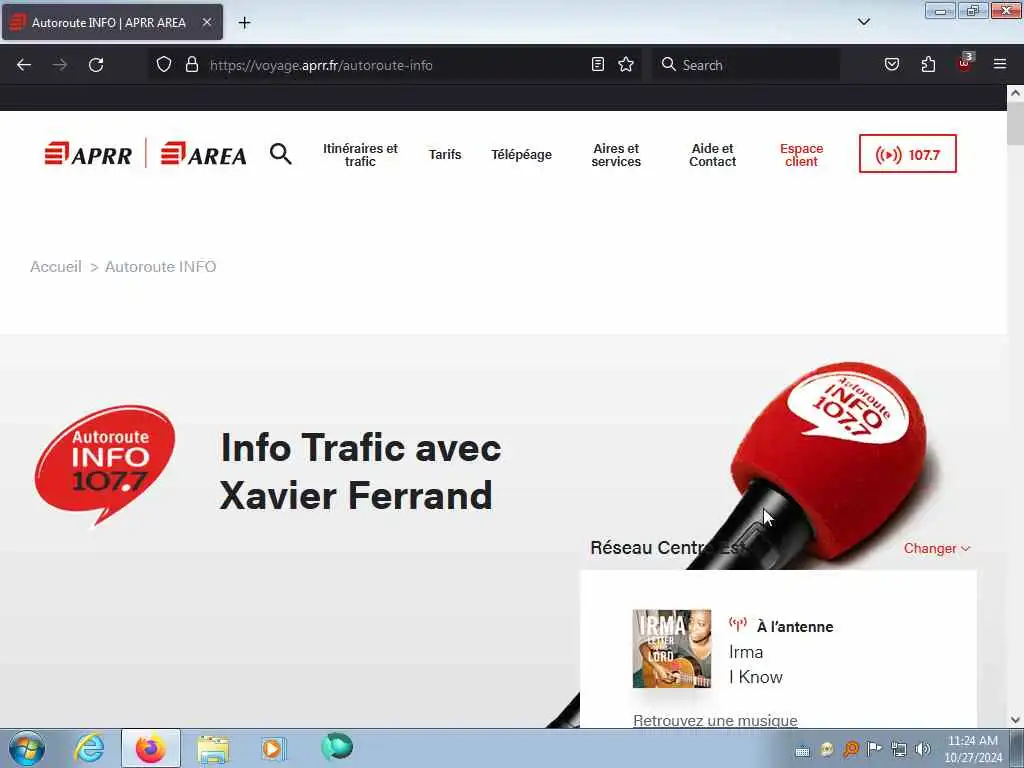The image size is (1024, 768).
Task: Click the Irma artist name
Action: pos(746,652)
